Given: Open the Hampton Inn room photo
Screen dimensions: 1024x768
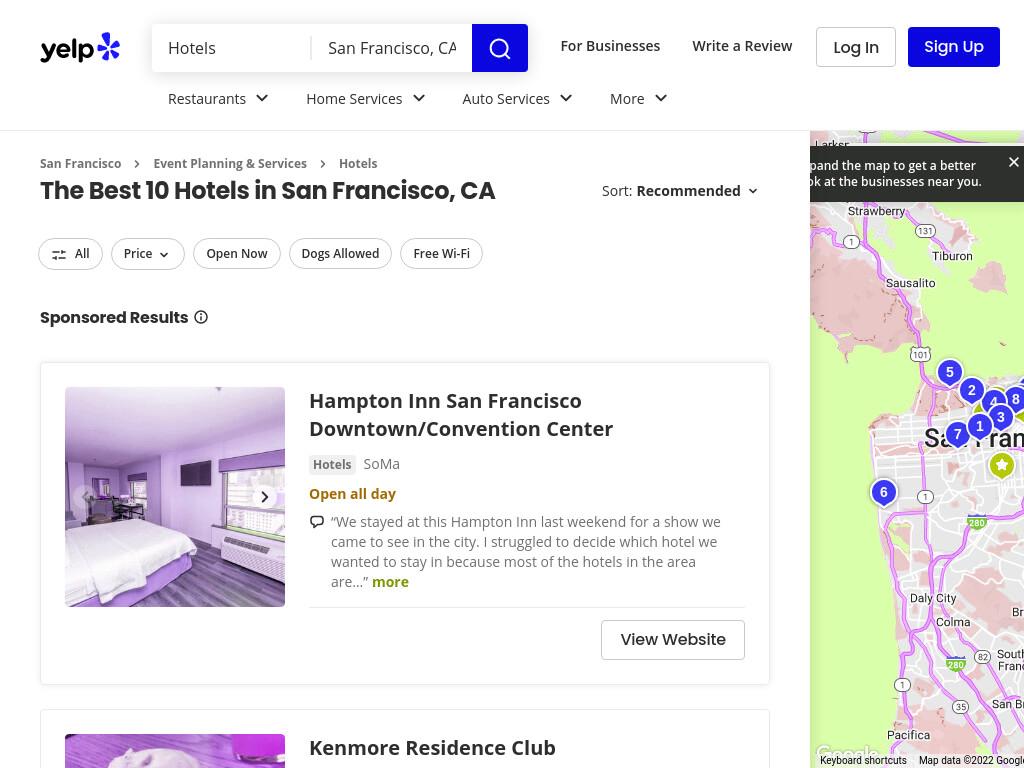Looking at the screenshot, I should click(x=175, y=497).
